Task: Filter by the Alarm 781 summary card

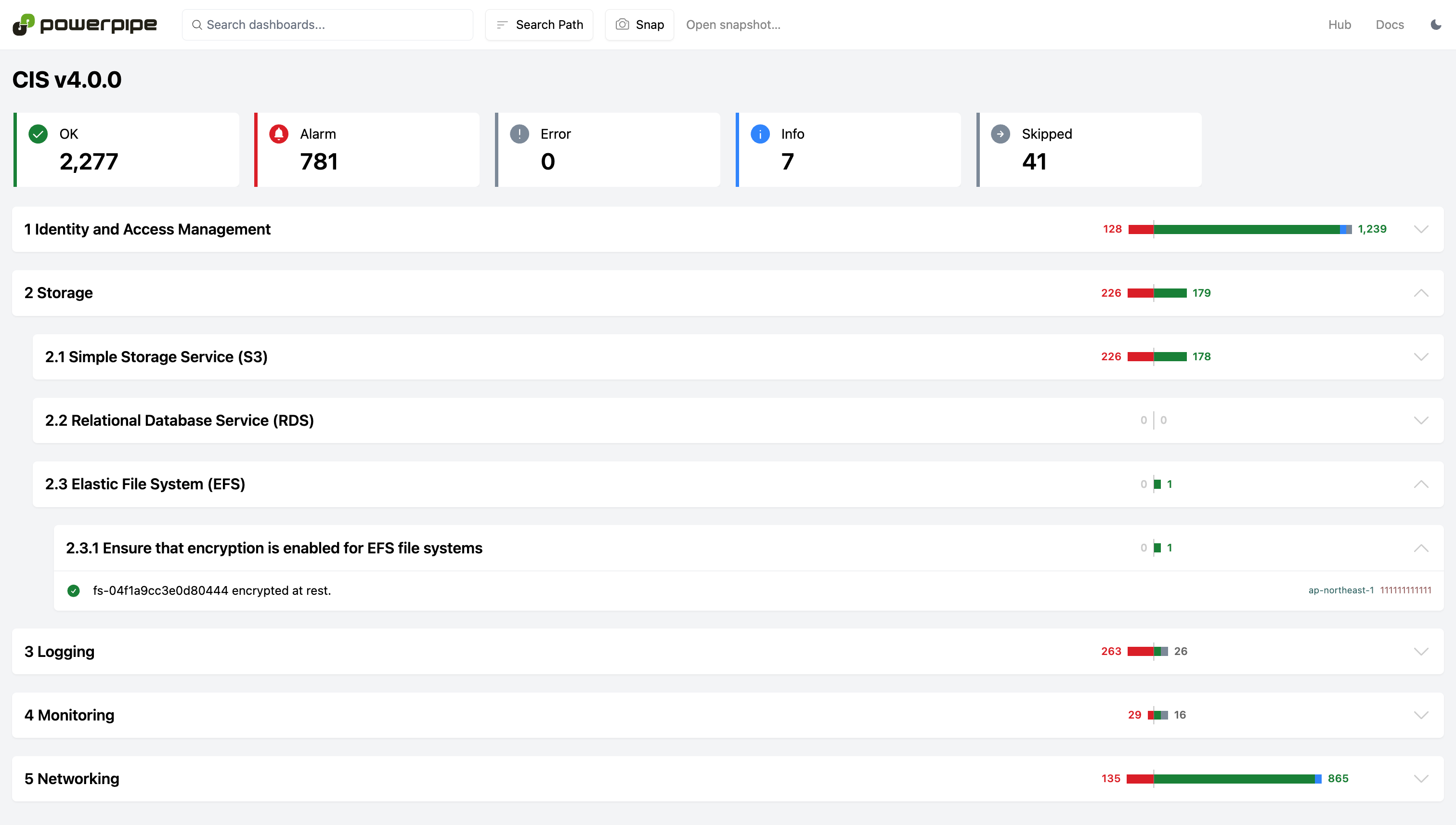Action: tap(367, 150)
